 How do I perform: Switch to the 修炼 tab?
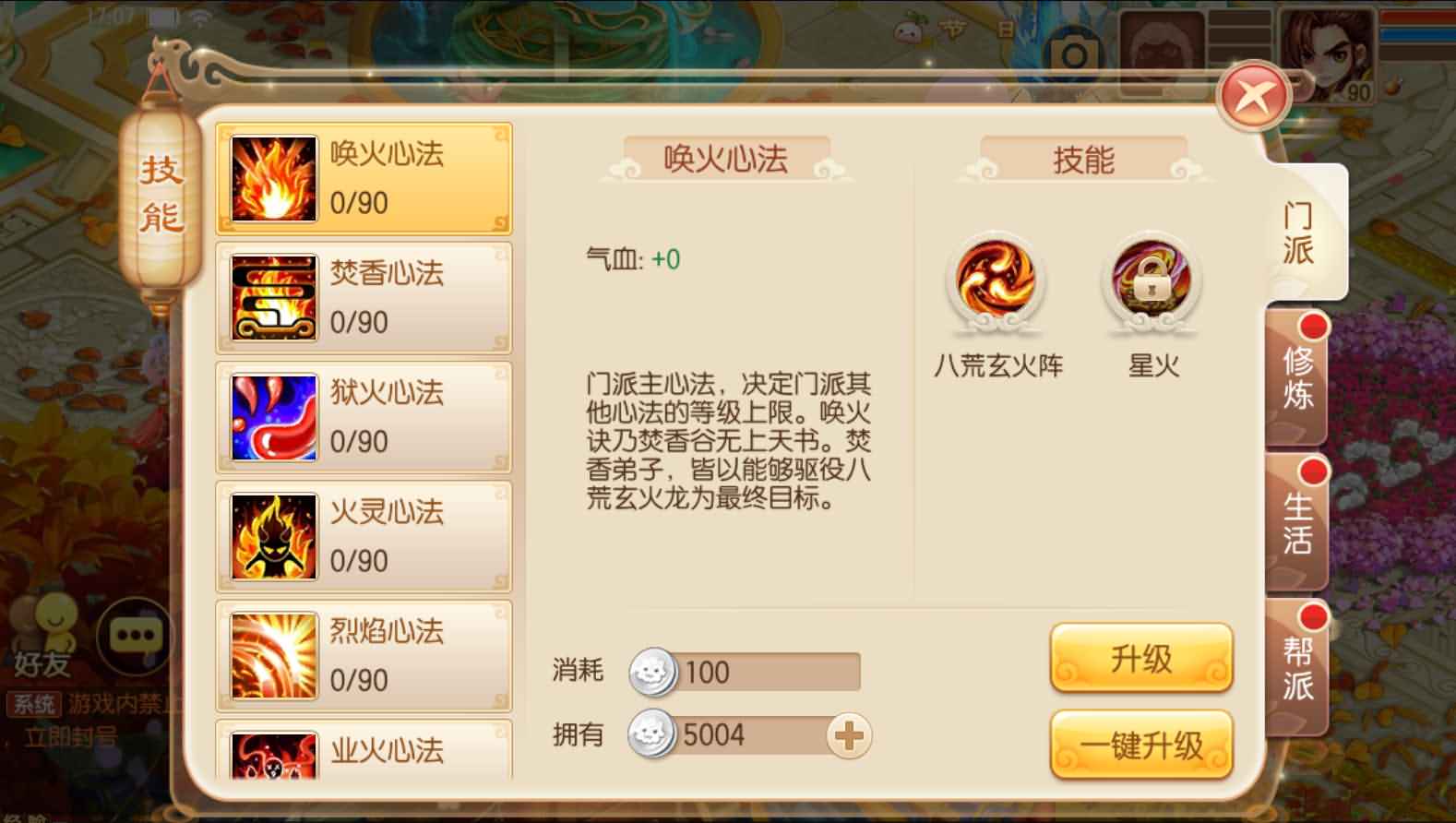[x=1297, y=378]
